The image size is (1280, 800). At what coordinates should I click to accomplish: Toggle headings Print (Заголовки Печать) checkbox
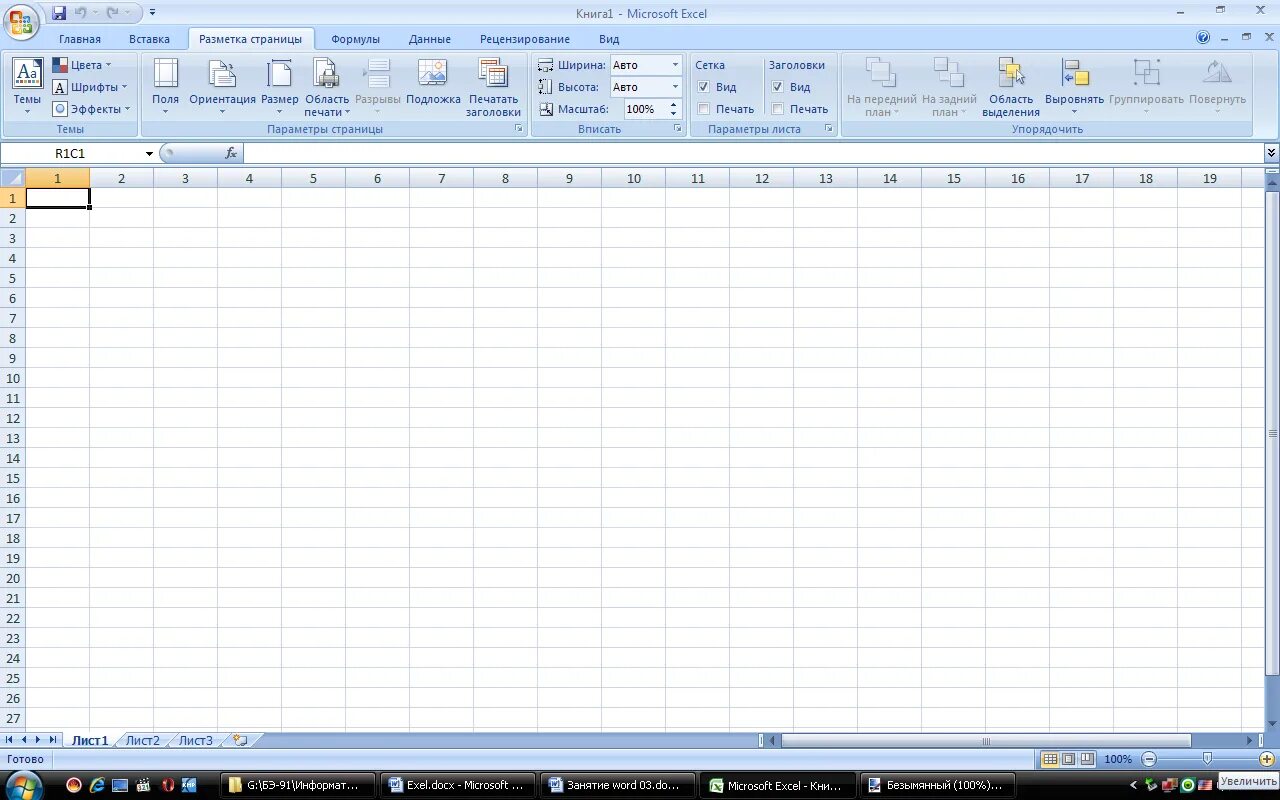[778, 109]
